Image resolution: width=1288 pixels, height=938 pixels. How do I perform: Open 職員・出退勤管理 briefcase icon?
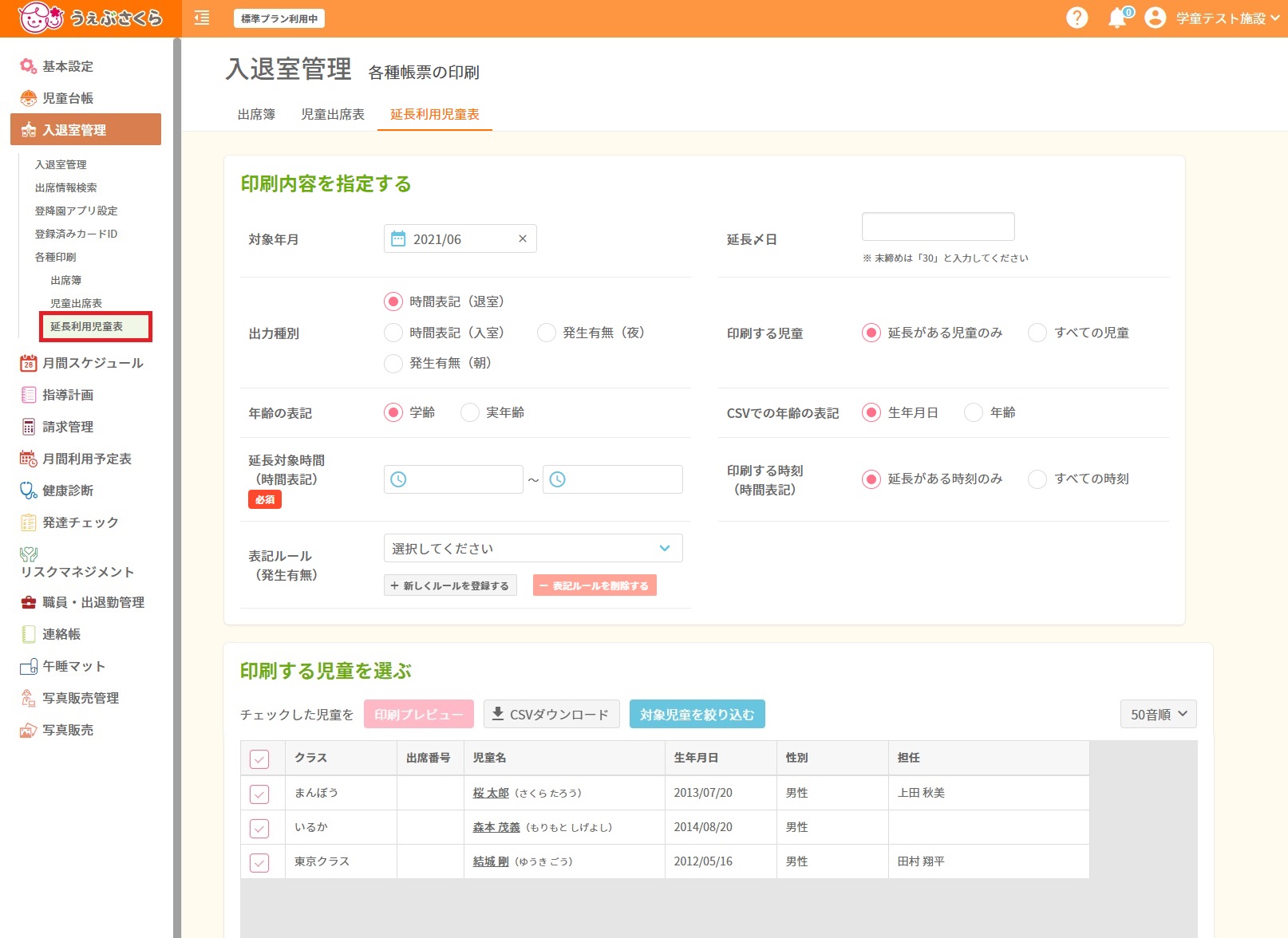(x=28, y=602)
